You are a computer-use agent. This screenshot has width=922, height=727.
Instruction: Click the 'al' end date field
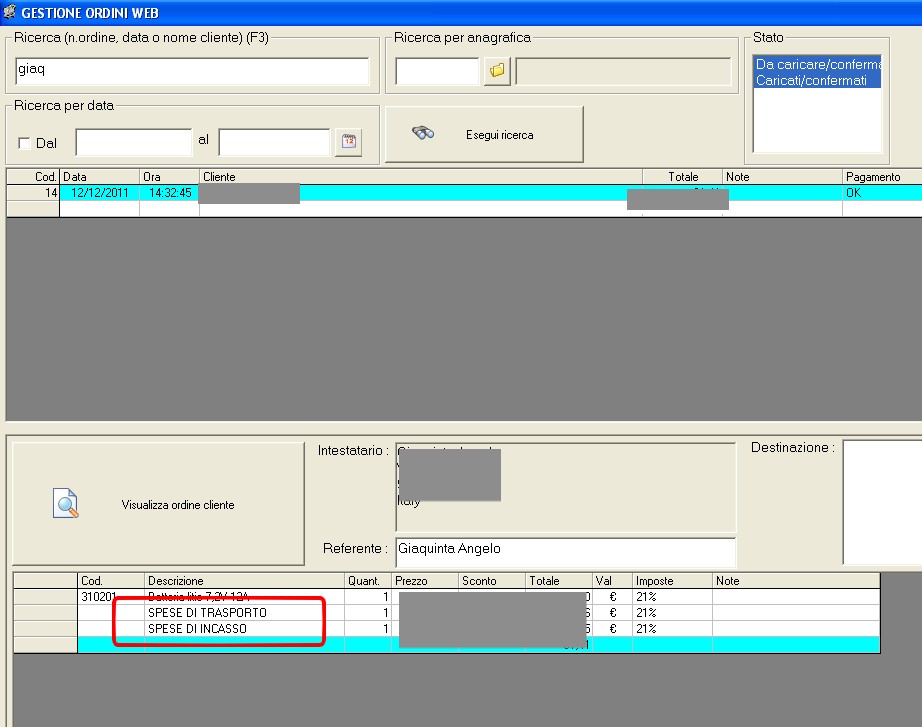[x=274, y=142]
